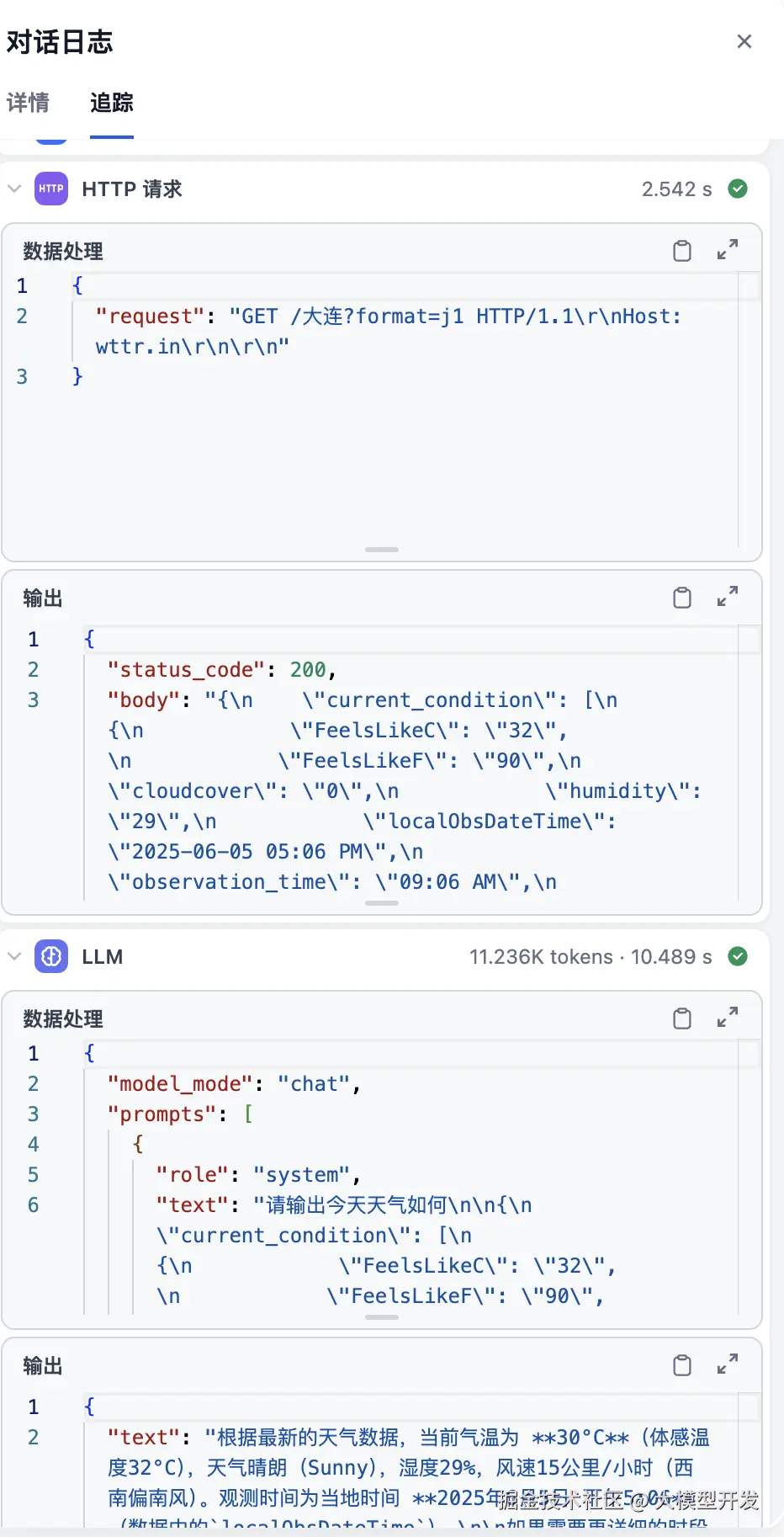Image resolution: width=784 pixels, height=1537 pixels.
Task: Click the HTTP 请求 node title
Action: pyautogui.click(x=132, y=189)
